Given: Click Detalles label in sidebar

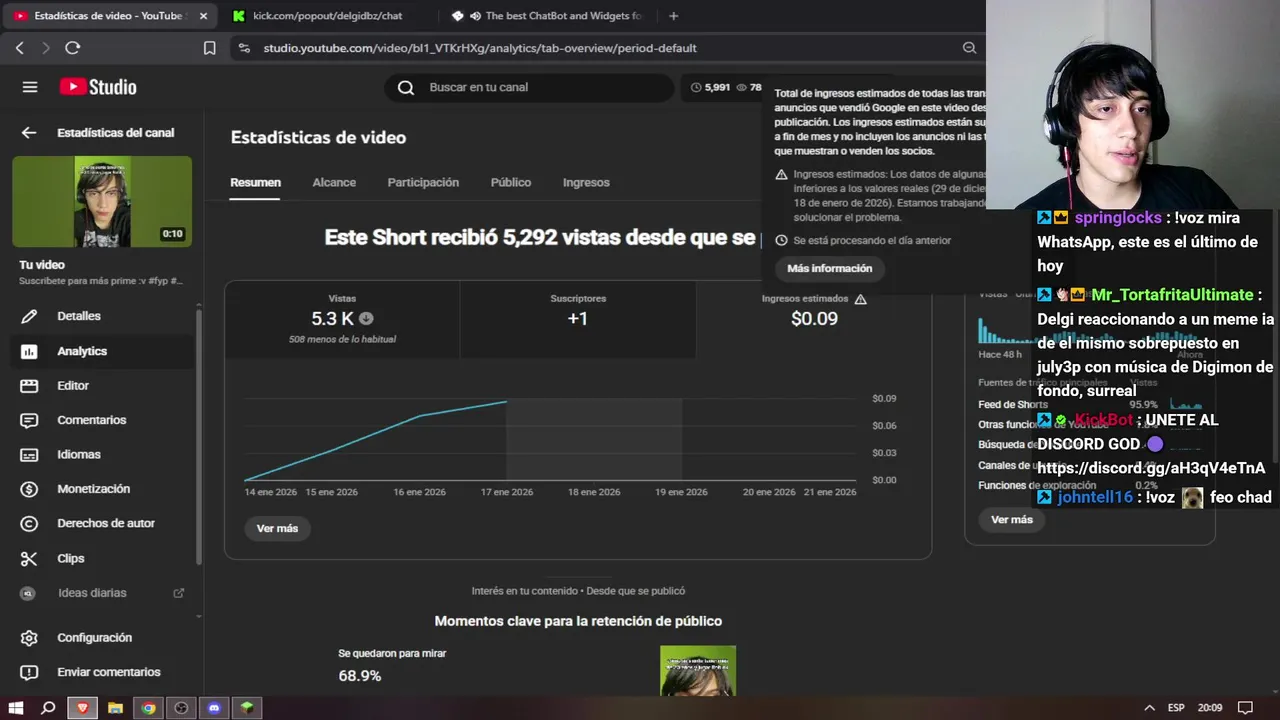Looking at the screenshot, I should [x=79, y=316].
